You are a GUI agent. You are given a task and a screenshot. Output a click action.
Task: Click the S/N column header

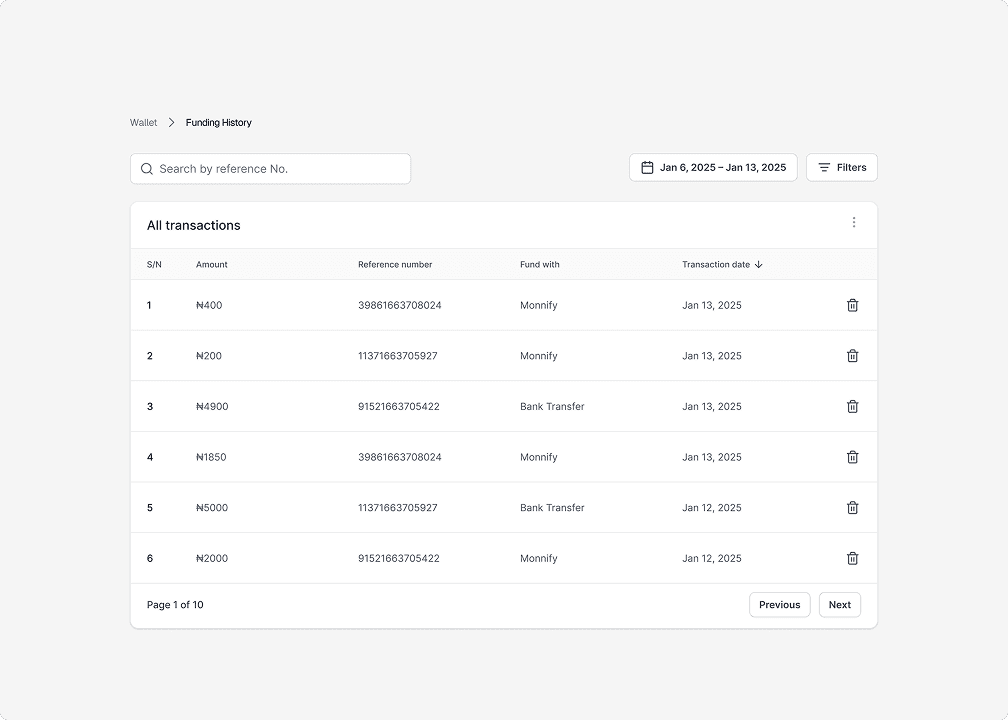tap(154, 265)
